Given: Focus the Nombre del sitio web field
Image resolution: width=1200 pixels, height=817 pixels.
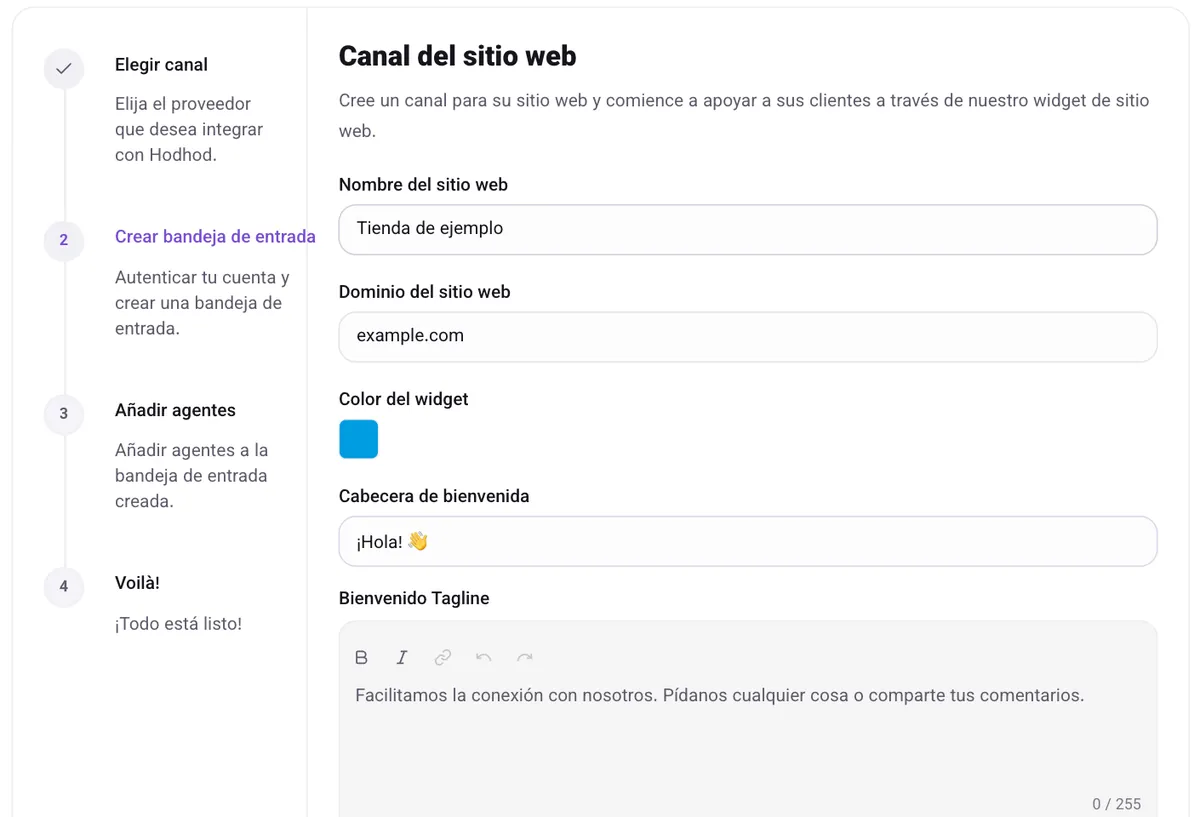Looking at the screenshot, I should pyautogui.click(x=748, y=229).
